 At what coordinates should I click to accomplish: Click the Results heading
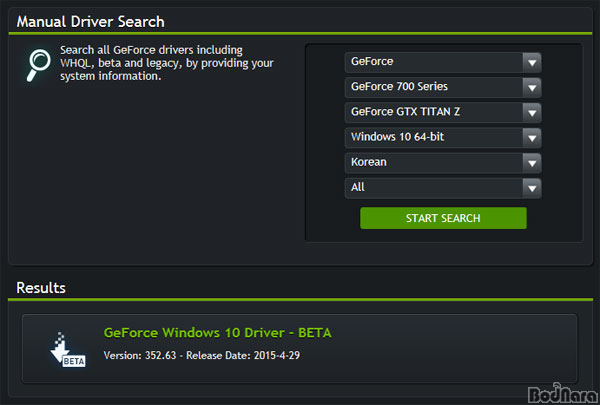click(x=41, y=288)
